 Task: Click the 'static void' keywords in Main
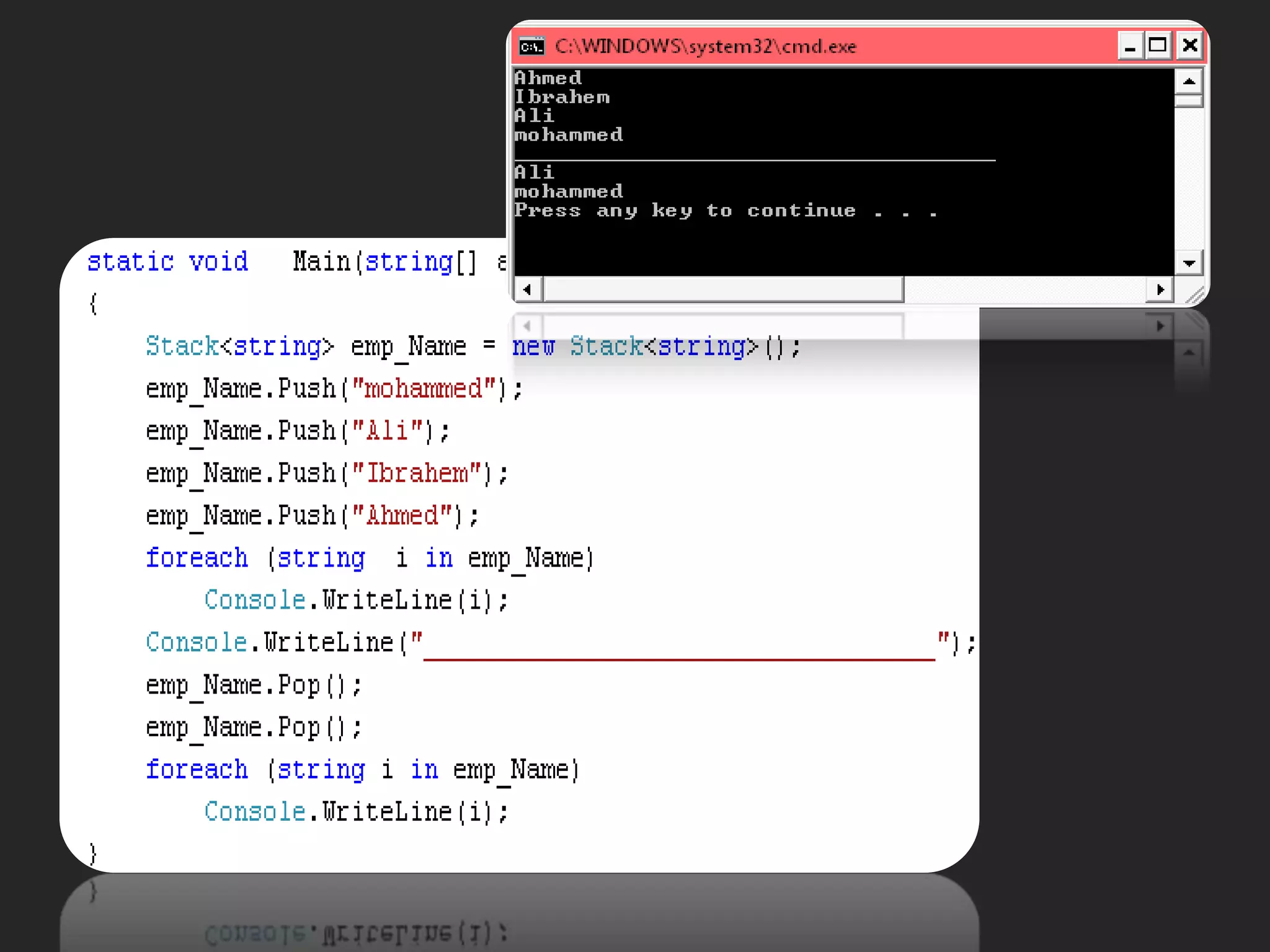pyautogui.click(x=167, y=262)
